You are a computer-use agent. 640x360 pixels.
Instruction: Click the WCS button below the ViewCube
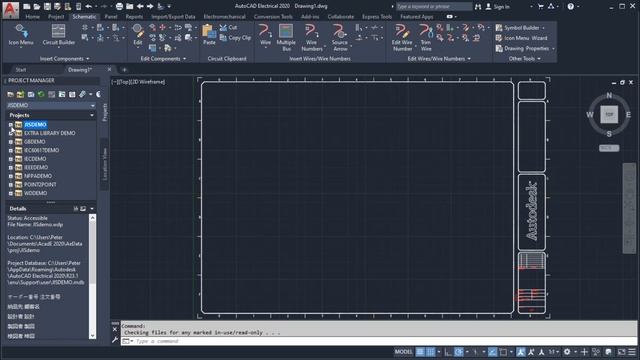pyautogui.click(x=609, y=148)
